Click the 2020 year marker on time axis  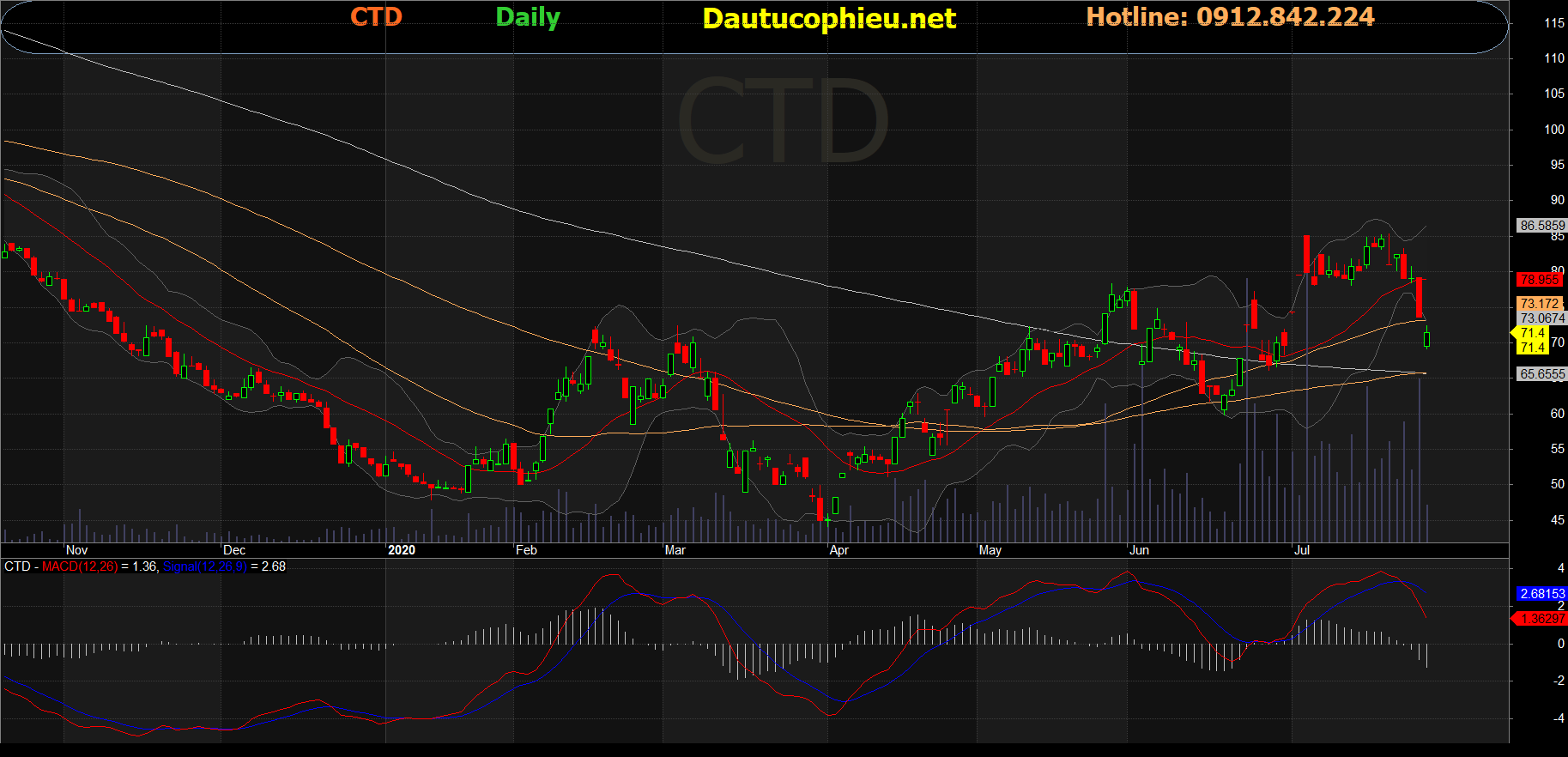[x=401, y=550]
